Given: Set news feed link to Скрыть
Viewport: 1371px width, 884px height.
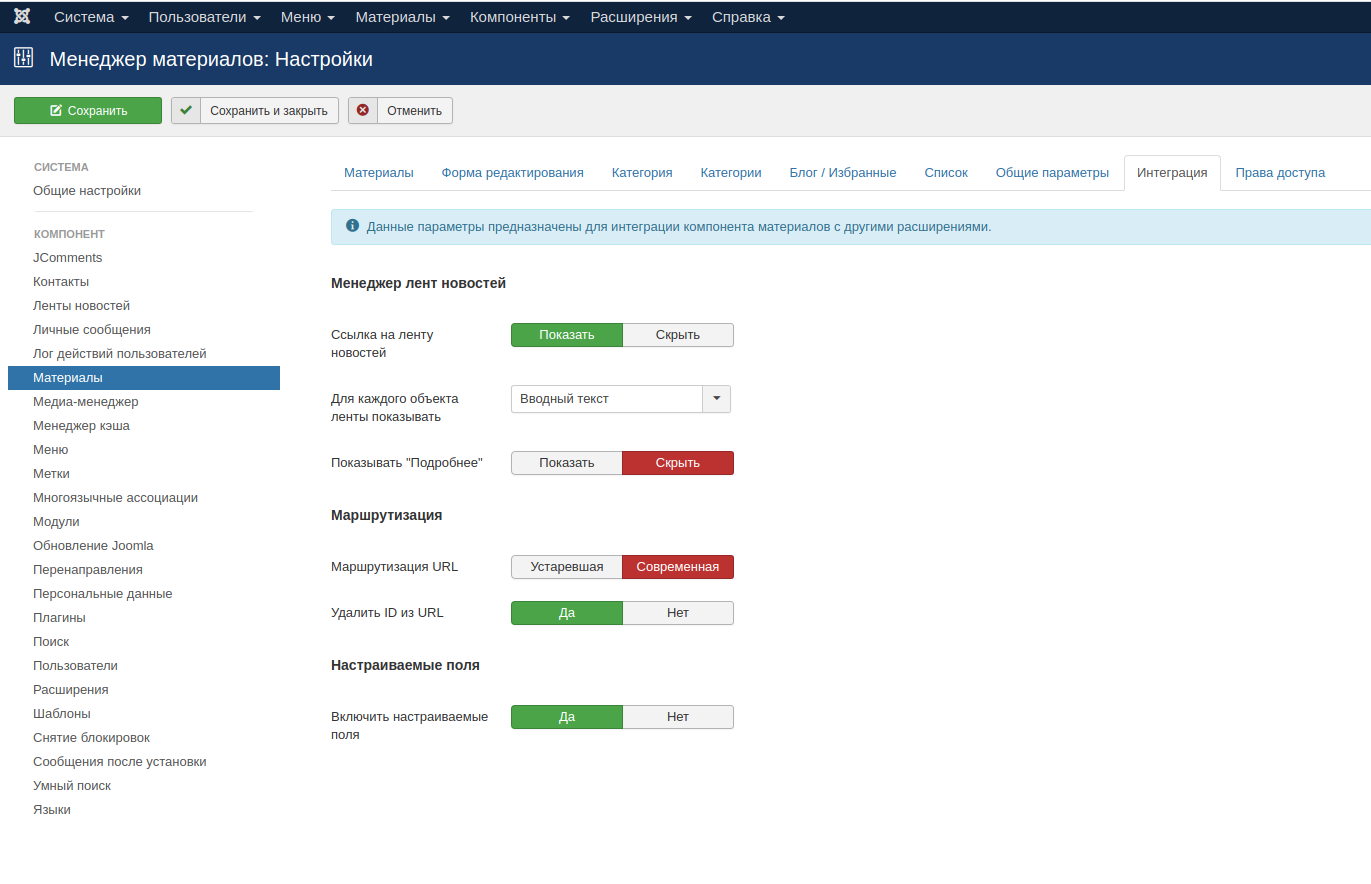Looking at the screenshot, I should tap(677, 335).
